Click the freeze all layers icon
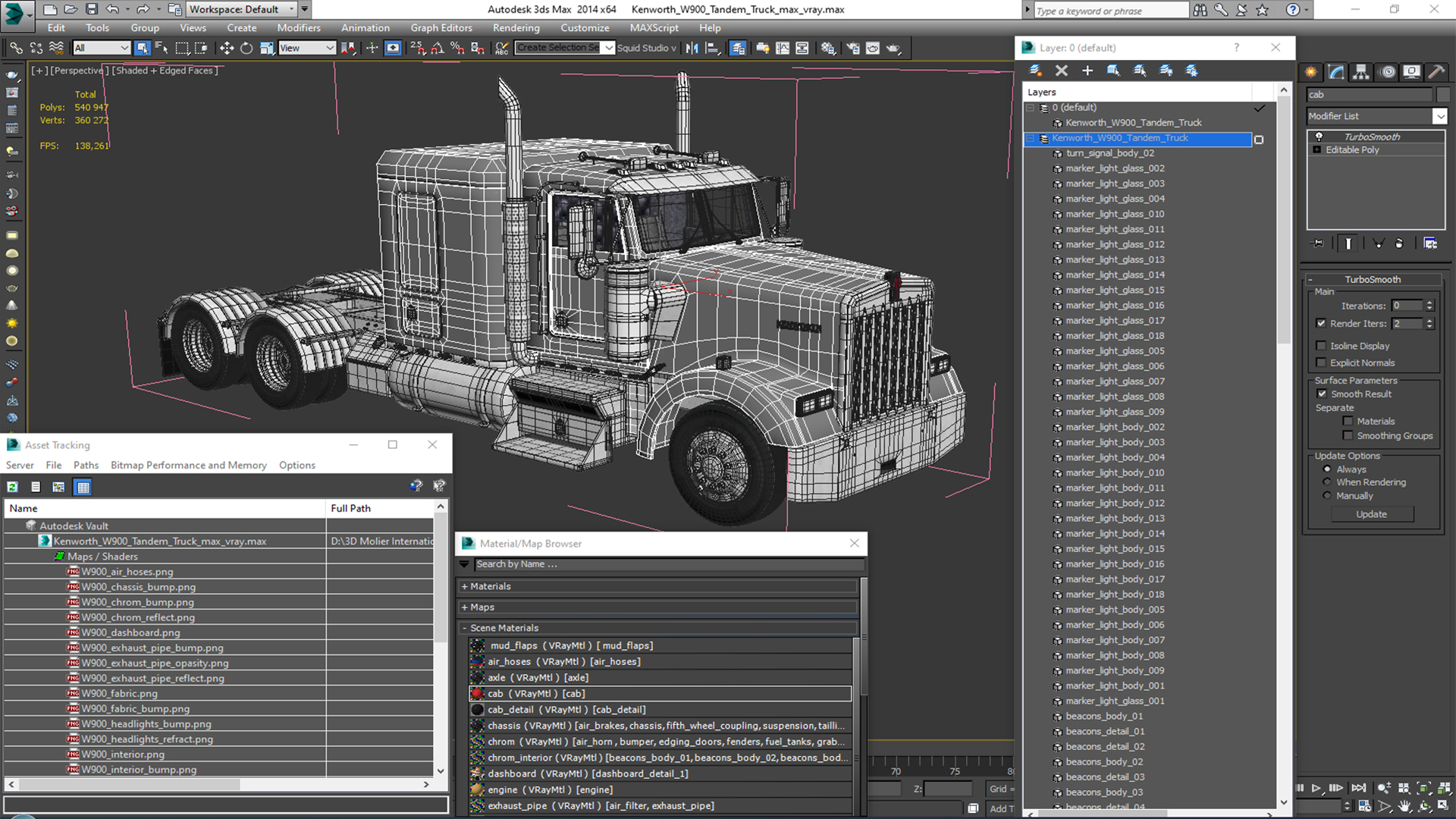The width and height of the screenshot is (1456, 819). 1192,71
